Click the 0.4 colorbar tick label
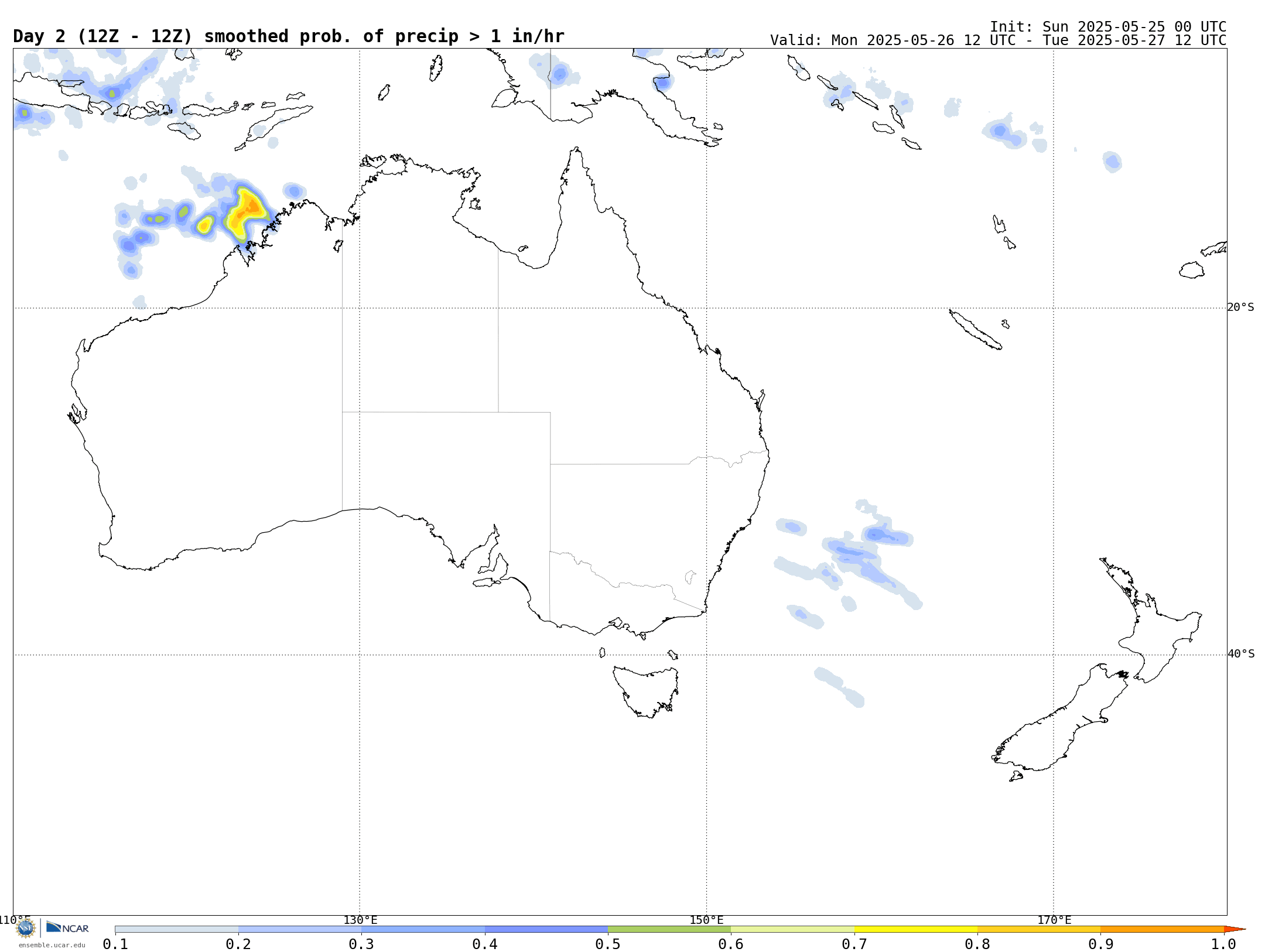The image size is (1265, 952). pos(485,944)
